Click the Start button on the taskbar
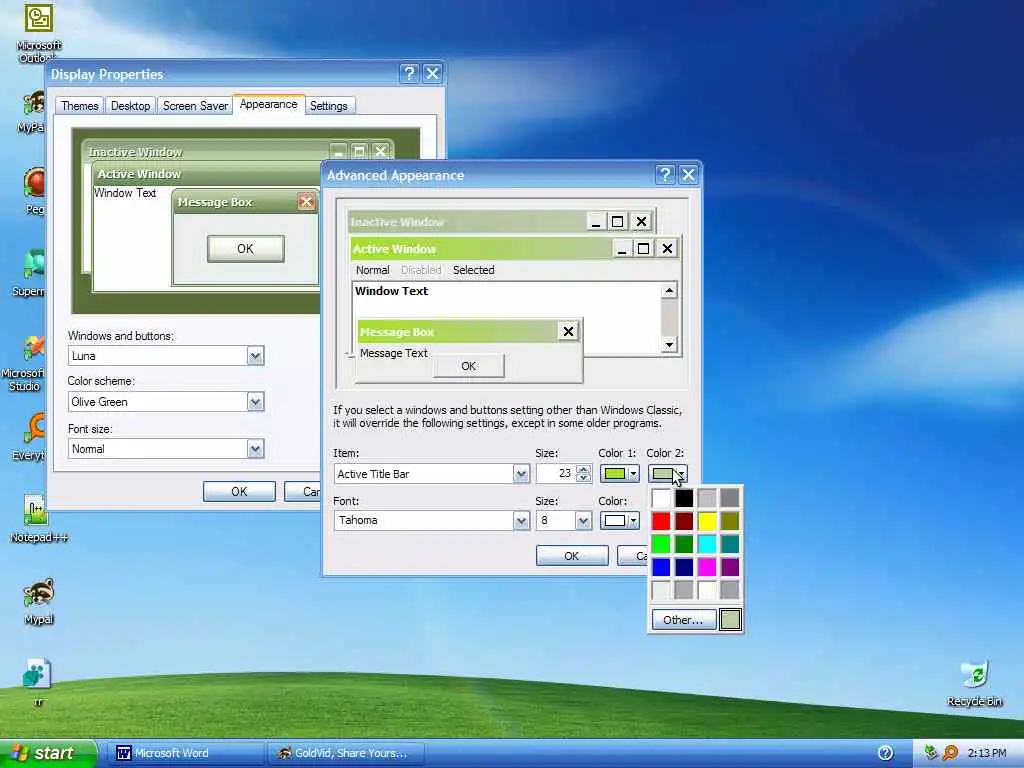This screenshot has height=768, width=1024. coord(48,753)
